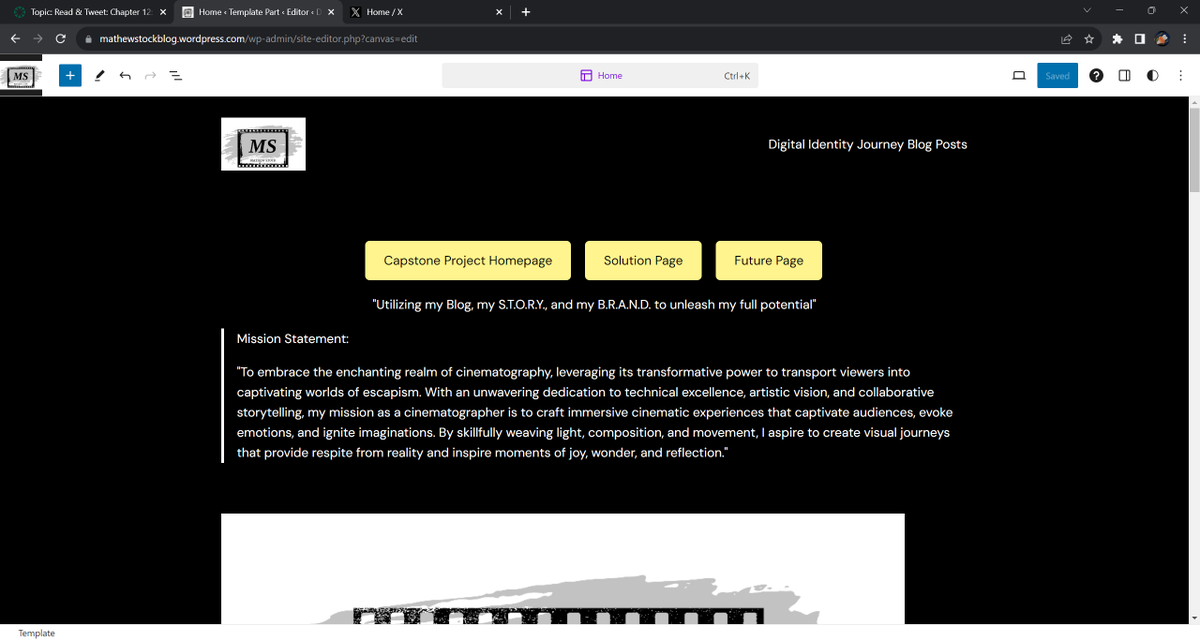Select the tagline starting 'Utilizing my Blog'

coord(594,304)
